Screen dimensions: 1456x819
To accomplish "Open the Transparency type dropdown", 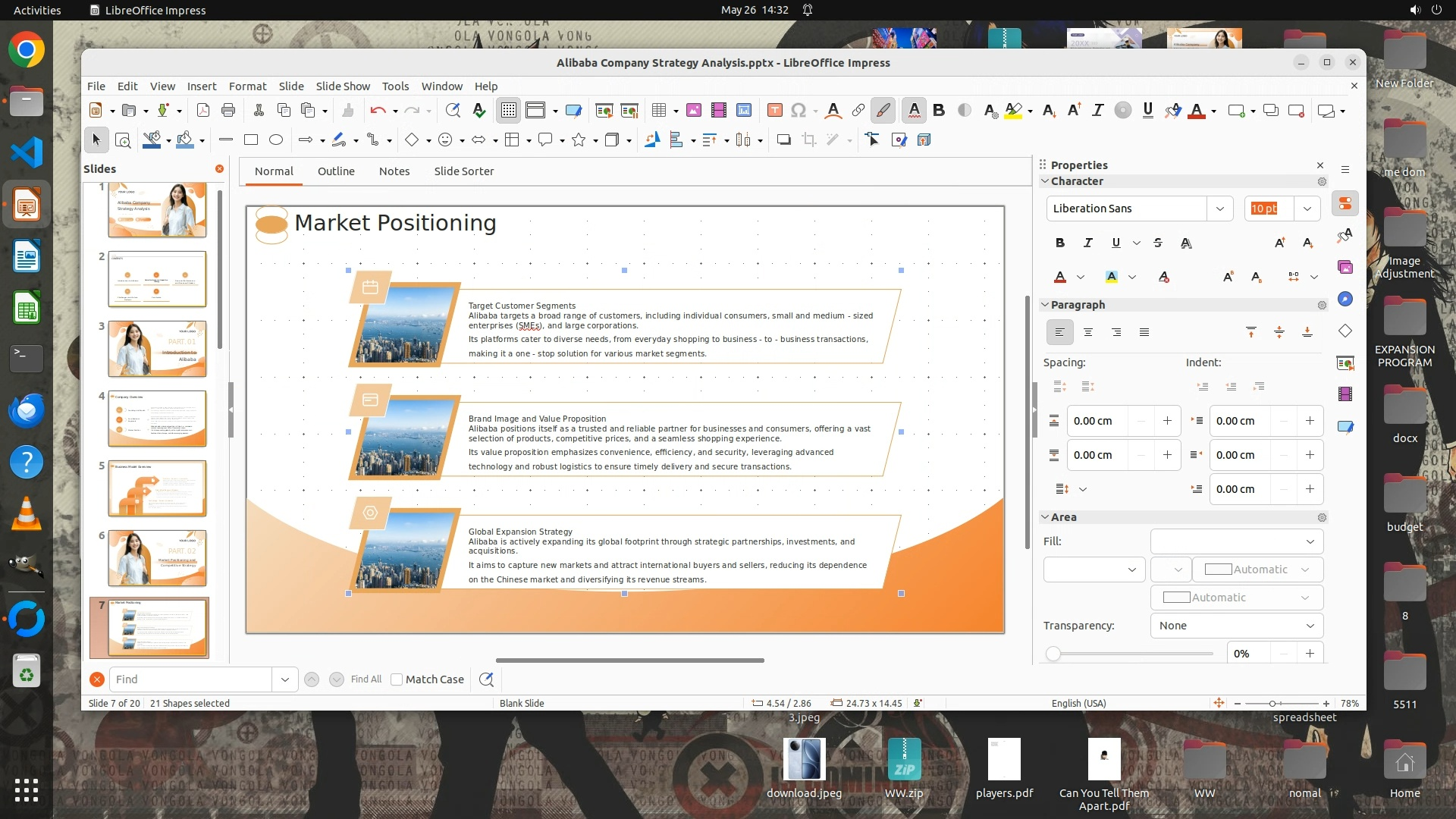I will point(1236,626).
